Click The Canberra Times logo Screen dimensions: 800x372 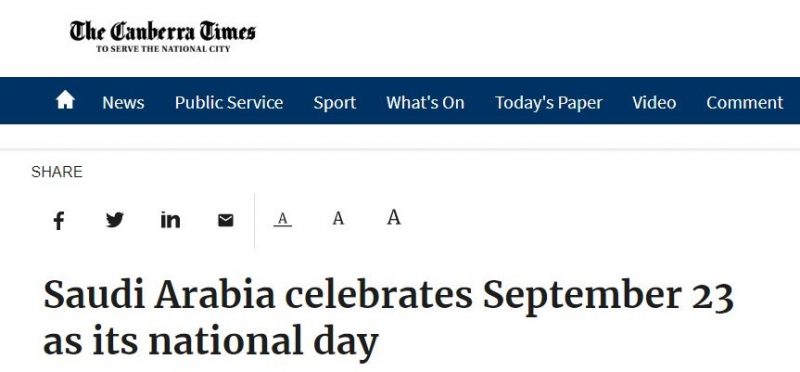162,32
